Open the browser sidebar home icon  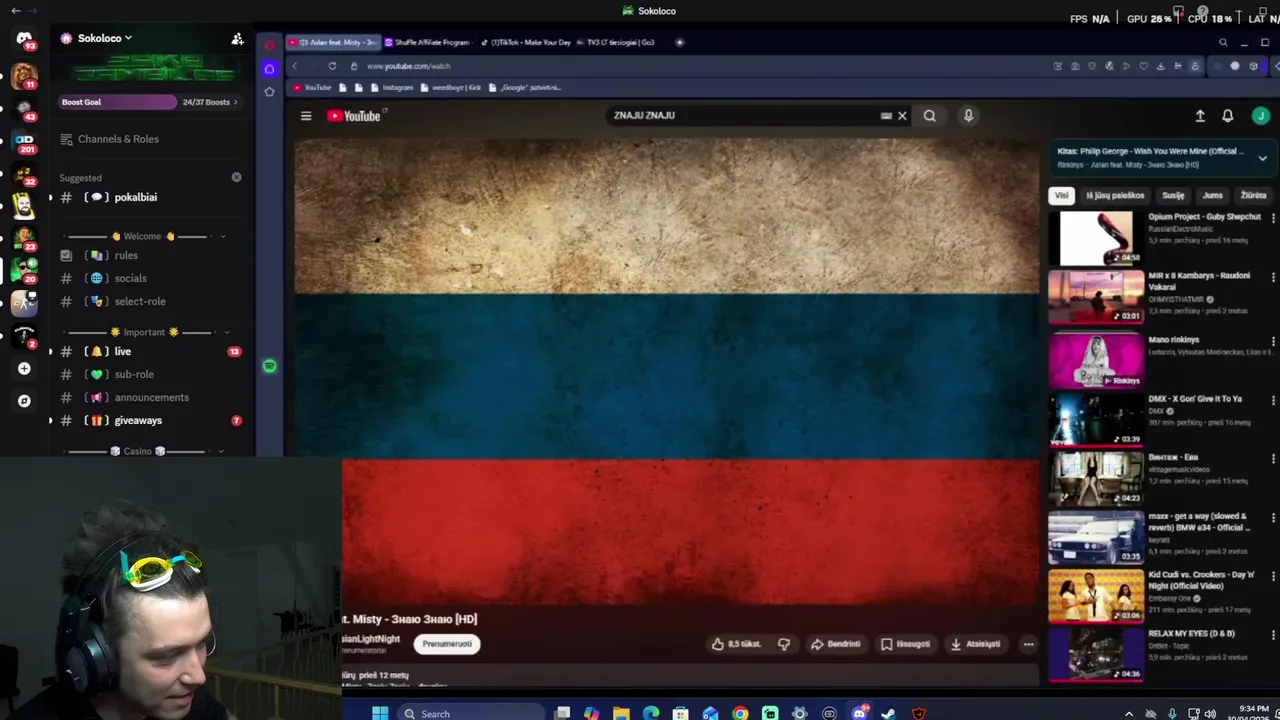click(x=269, y=68)
